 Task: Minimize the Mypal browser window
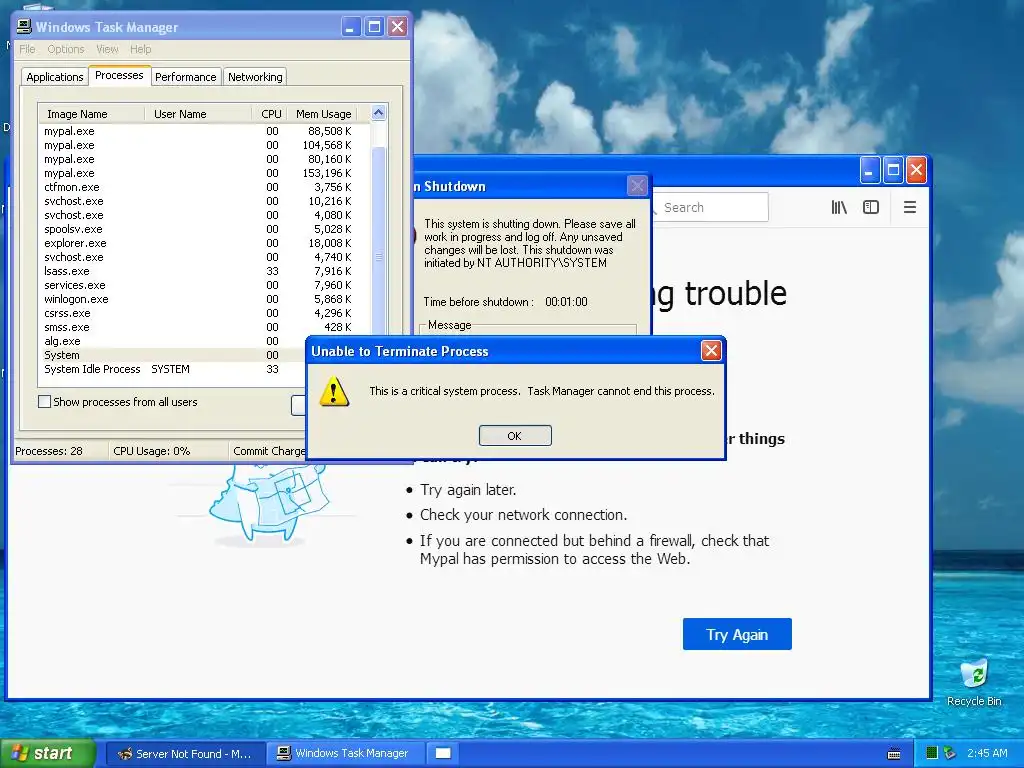869,171
